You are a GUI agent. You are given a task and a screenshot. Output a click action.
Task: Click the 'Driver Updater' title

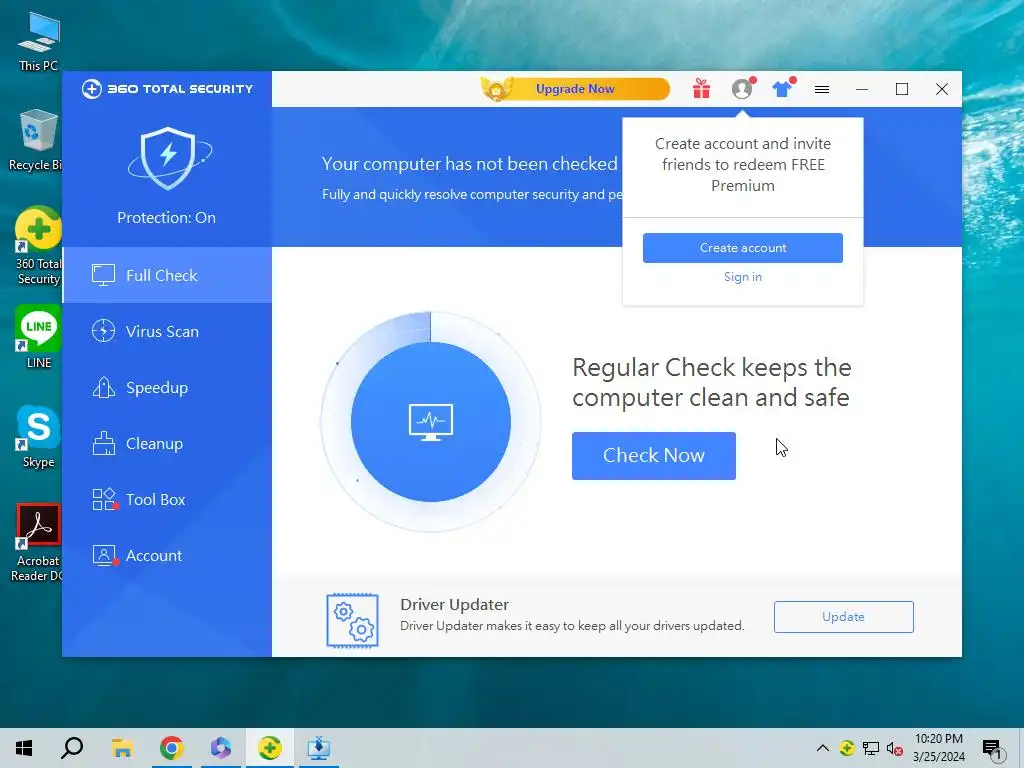[455, 605]
